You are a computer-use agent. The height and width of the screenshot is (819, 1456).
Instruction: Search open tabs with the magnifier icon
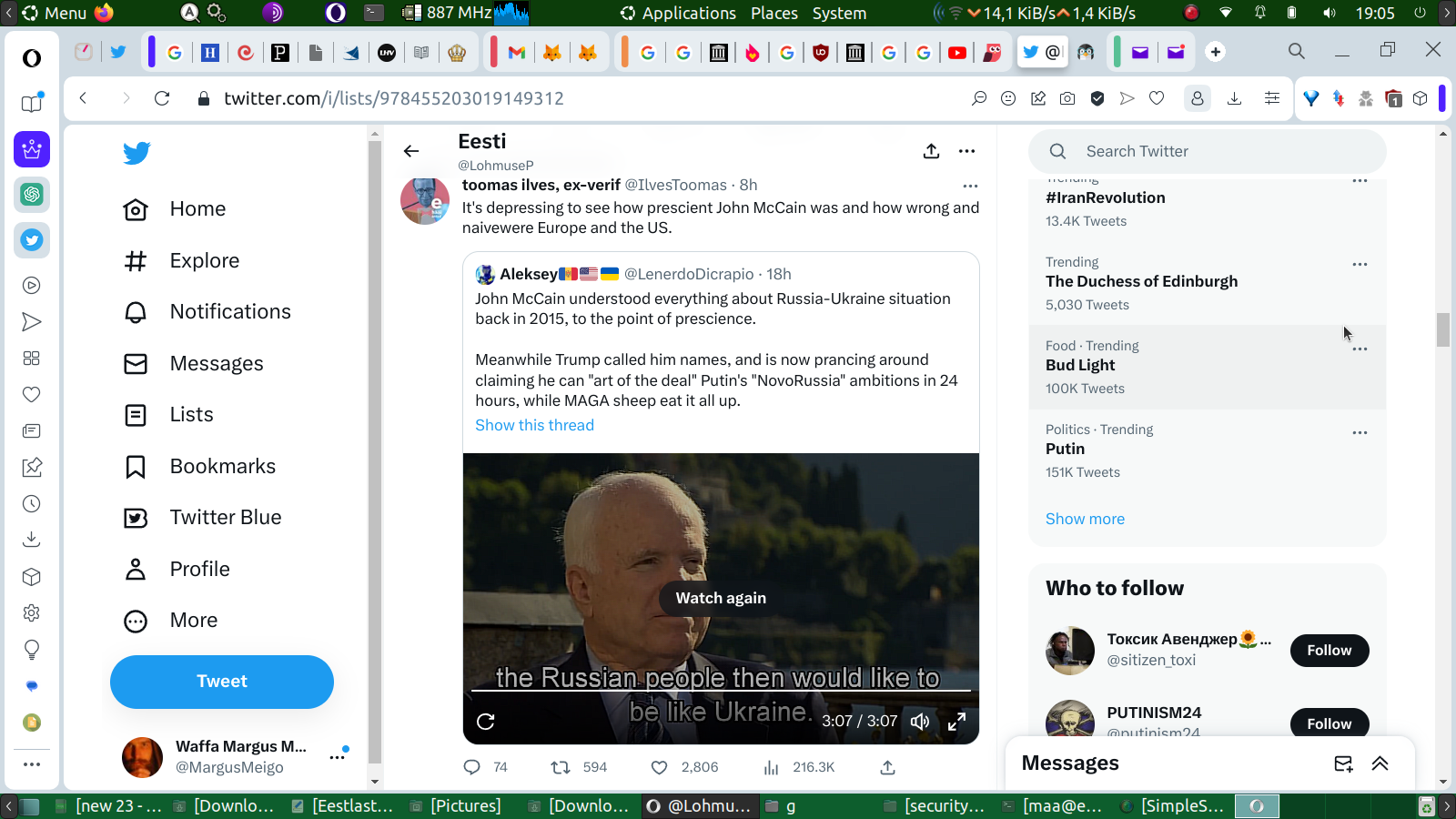tap(1297, 51)
